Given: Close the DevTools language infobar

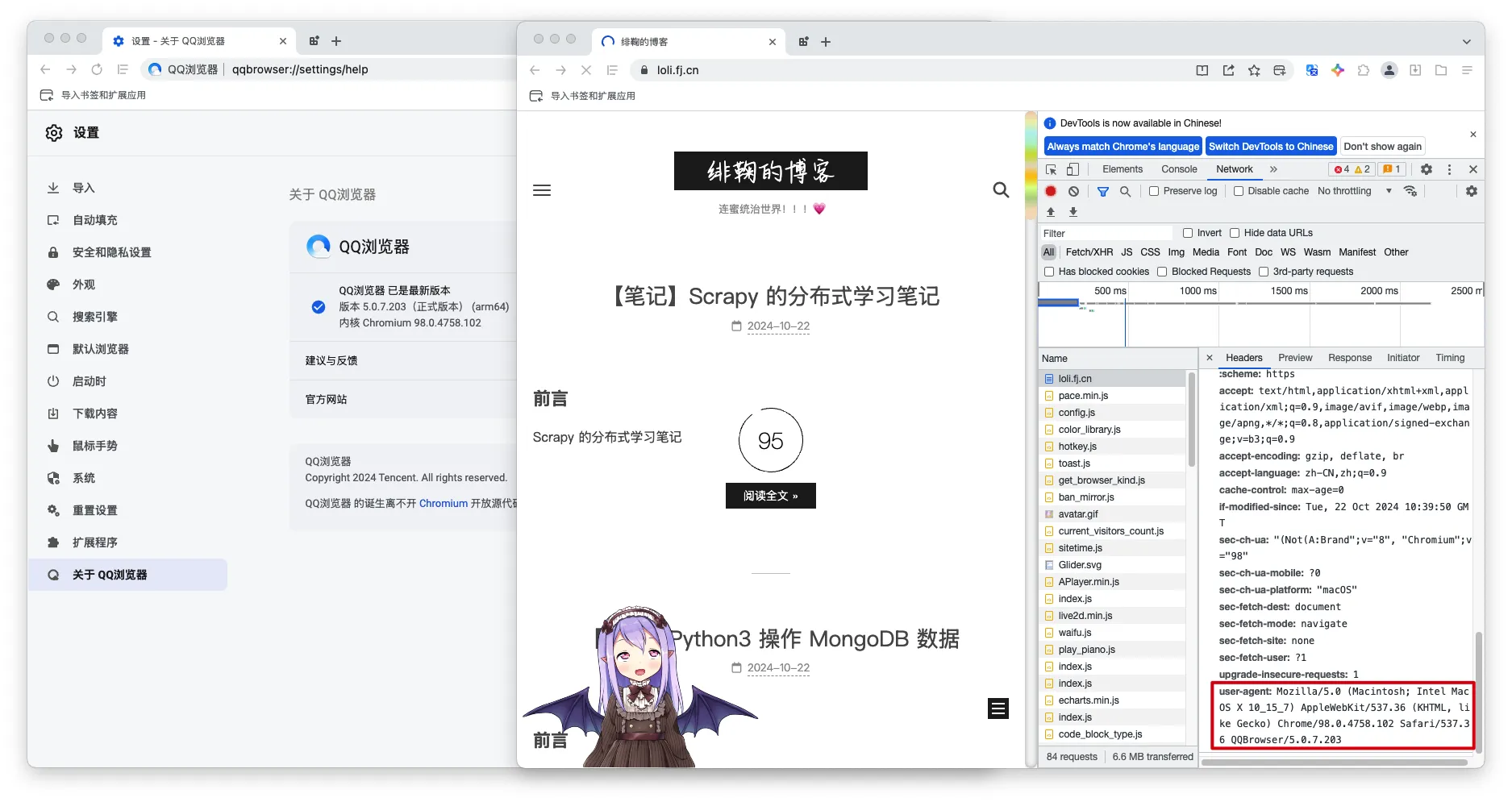Looking at the screenshot, I should (x=1473, y=135).
